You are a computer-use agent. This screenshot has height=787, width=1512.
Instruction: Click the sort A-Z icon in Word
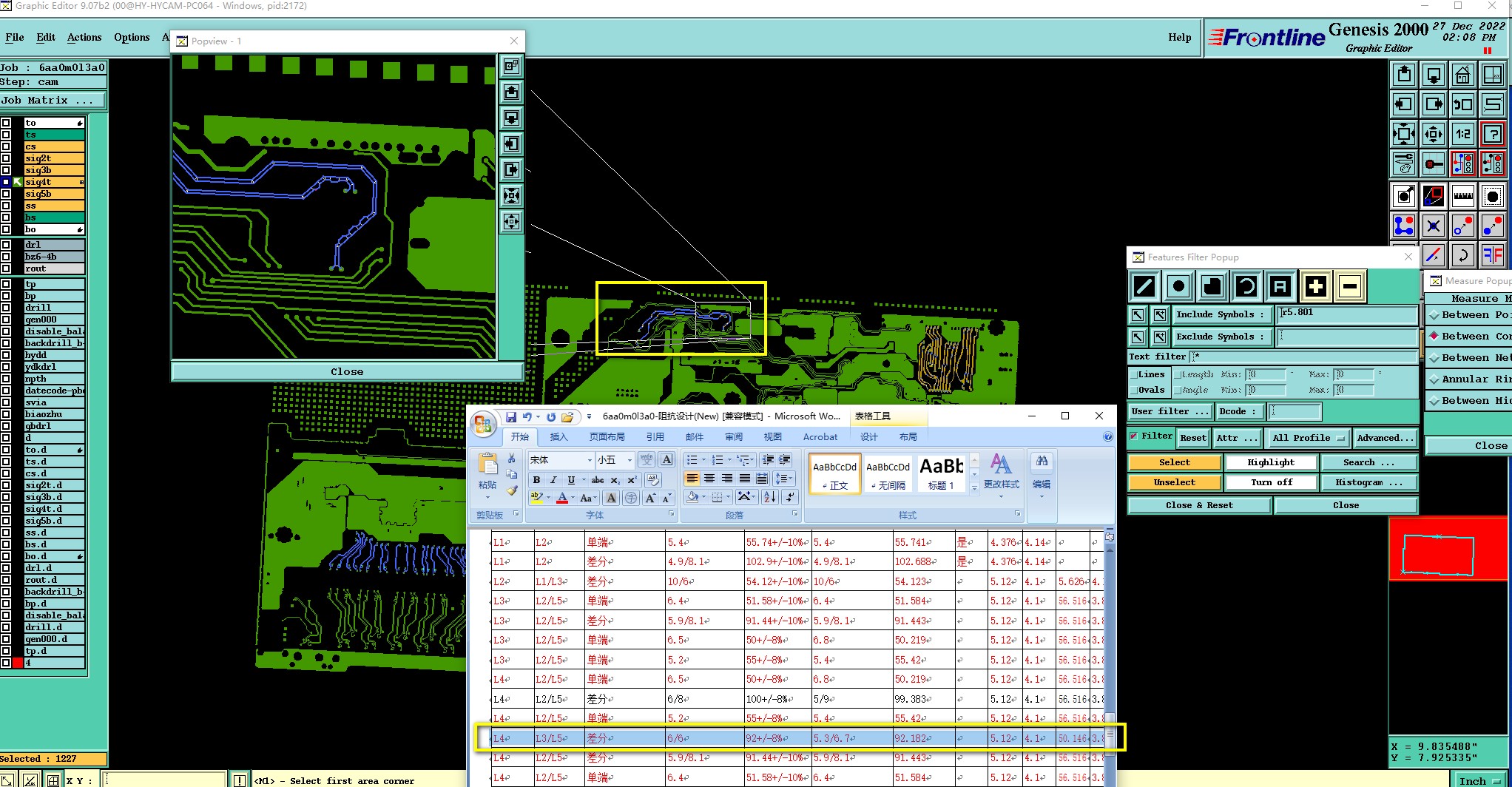pyautogui.click(x=770, y=497)
